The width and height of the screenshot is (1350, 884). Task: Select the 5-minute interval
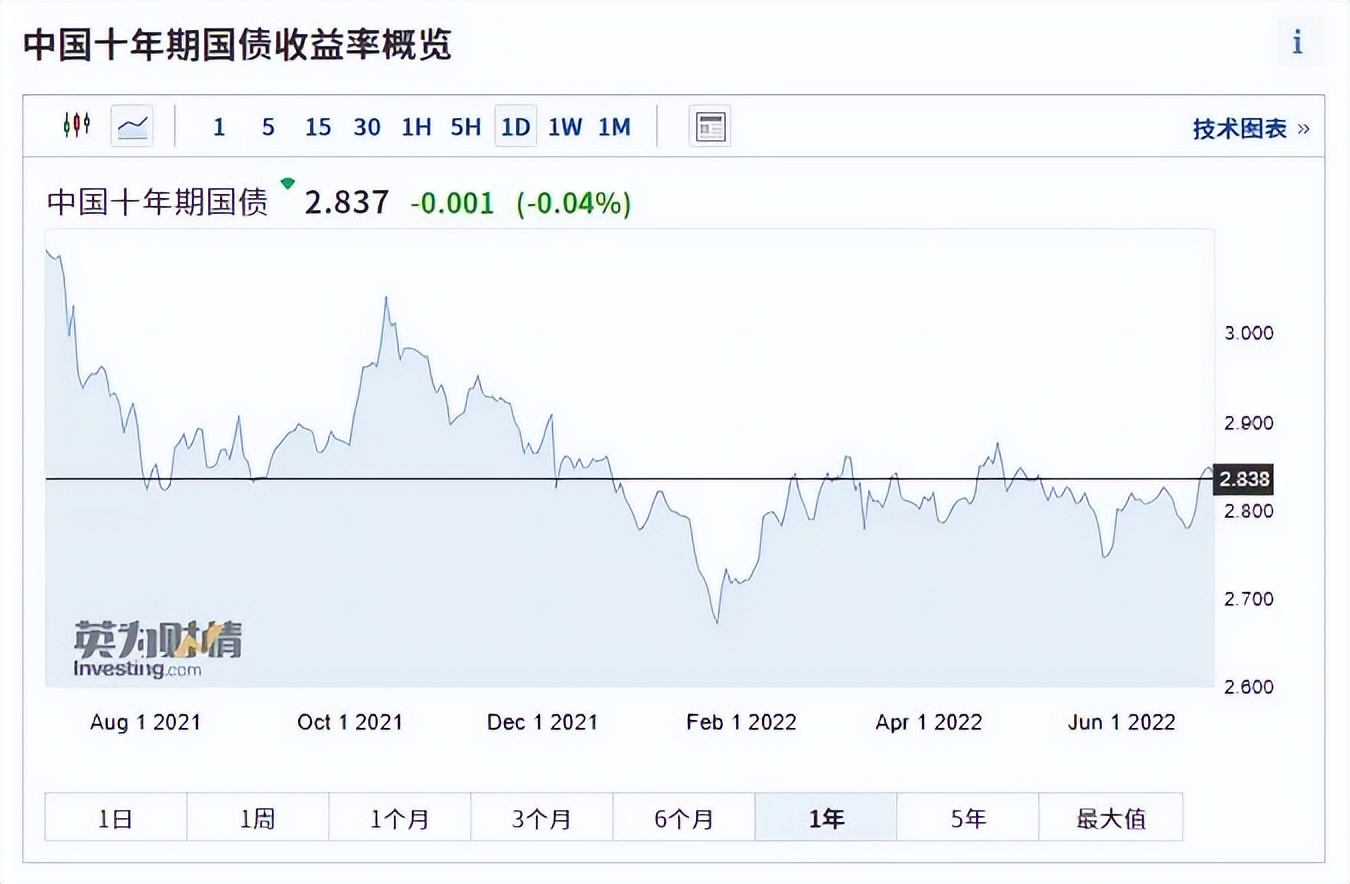tap(268, 127)
